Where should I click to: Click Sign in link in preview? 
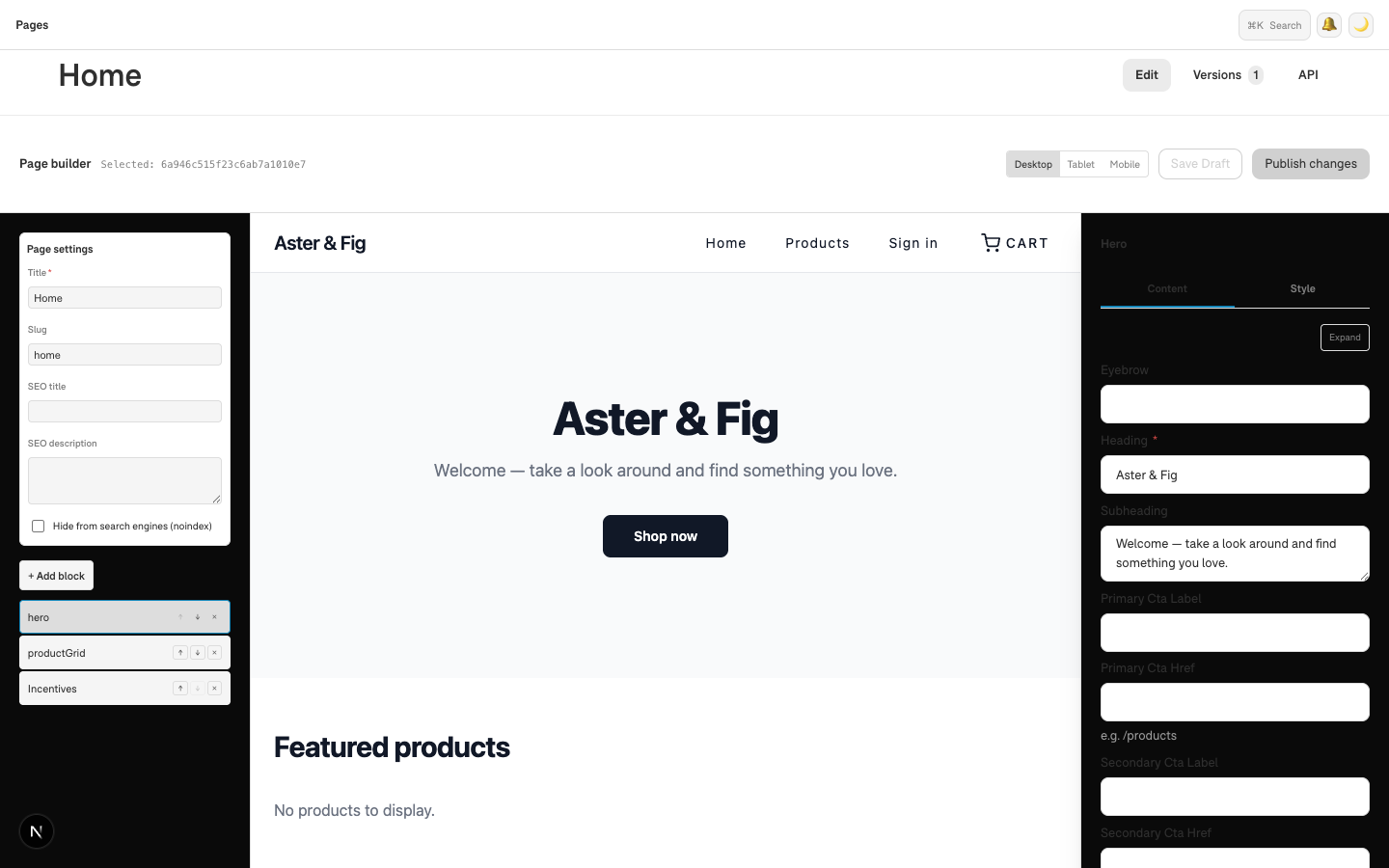pos(913,243)
